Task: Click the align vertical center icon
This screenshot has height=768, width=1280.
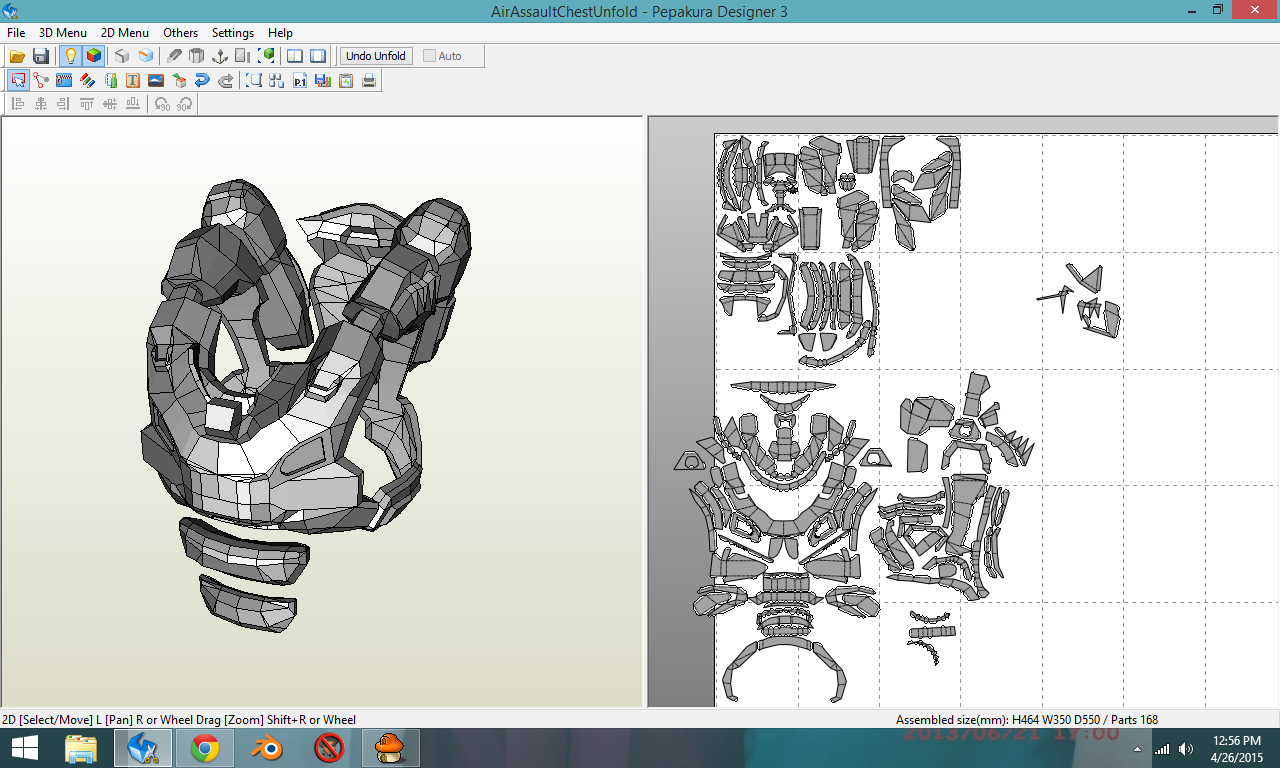Action: click(110, 104)
